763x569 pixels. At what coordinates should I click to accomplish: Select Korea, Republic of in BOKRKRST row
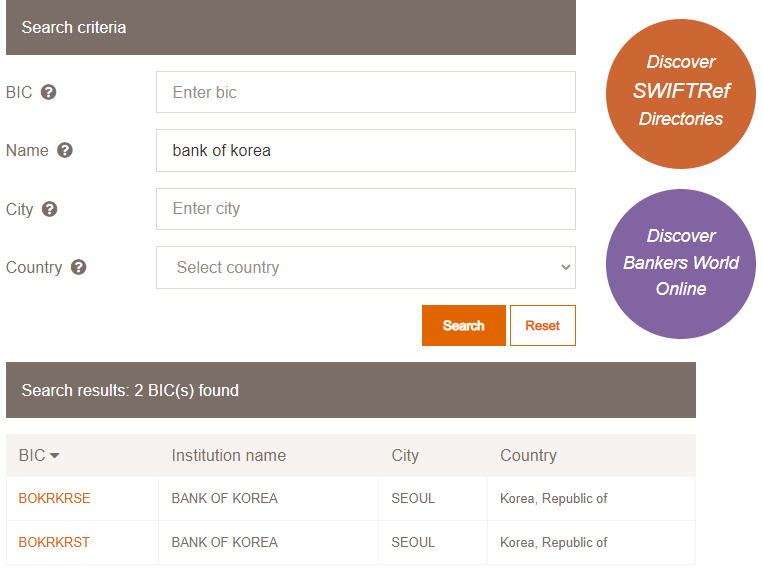[554, 542]
